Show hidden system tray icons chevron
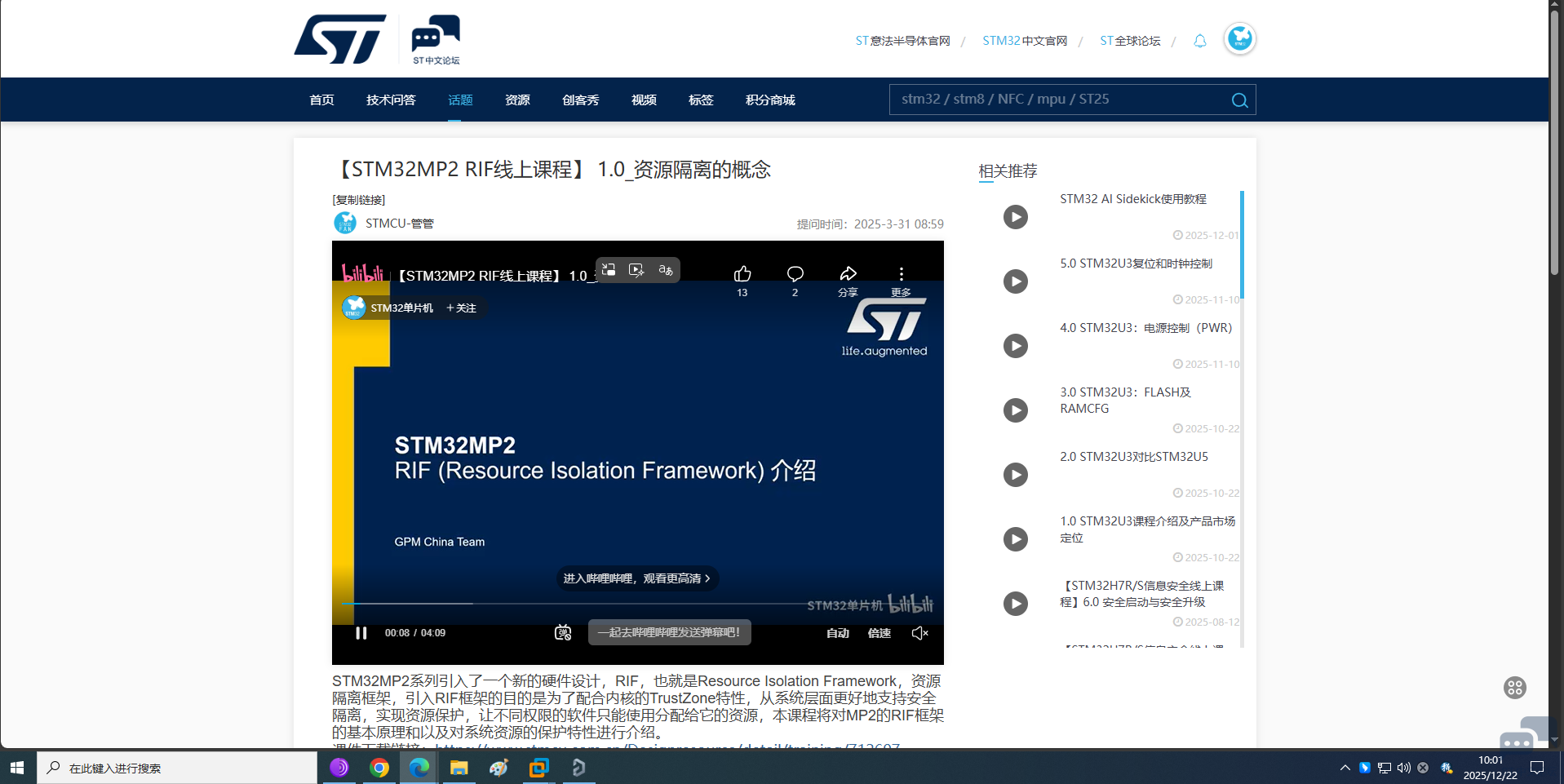 pyautogui.click(x=1345, y=768)
